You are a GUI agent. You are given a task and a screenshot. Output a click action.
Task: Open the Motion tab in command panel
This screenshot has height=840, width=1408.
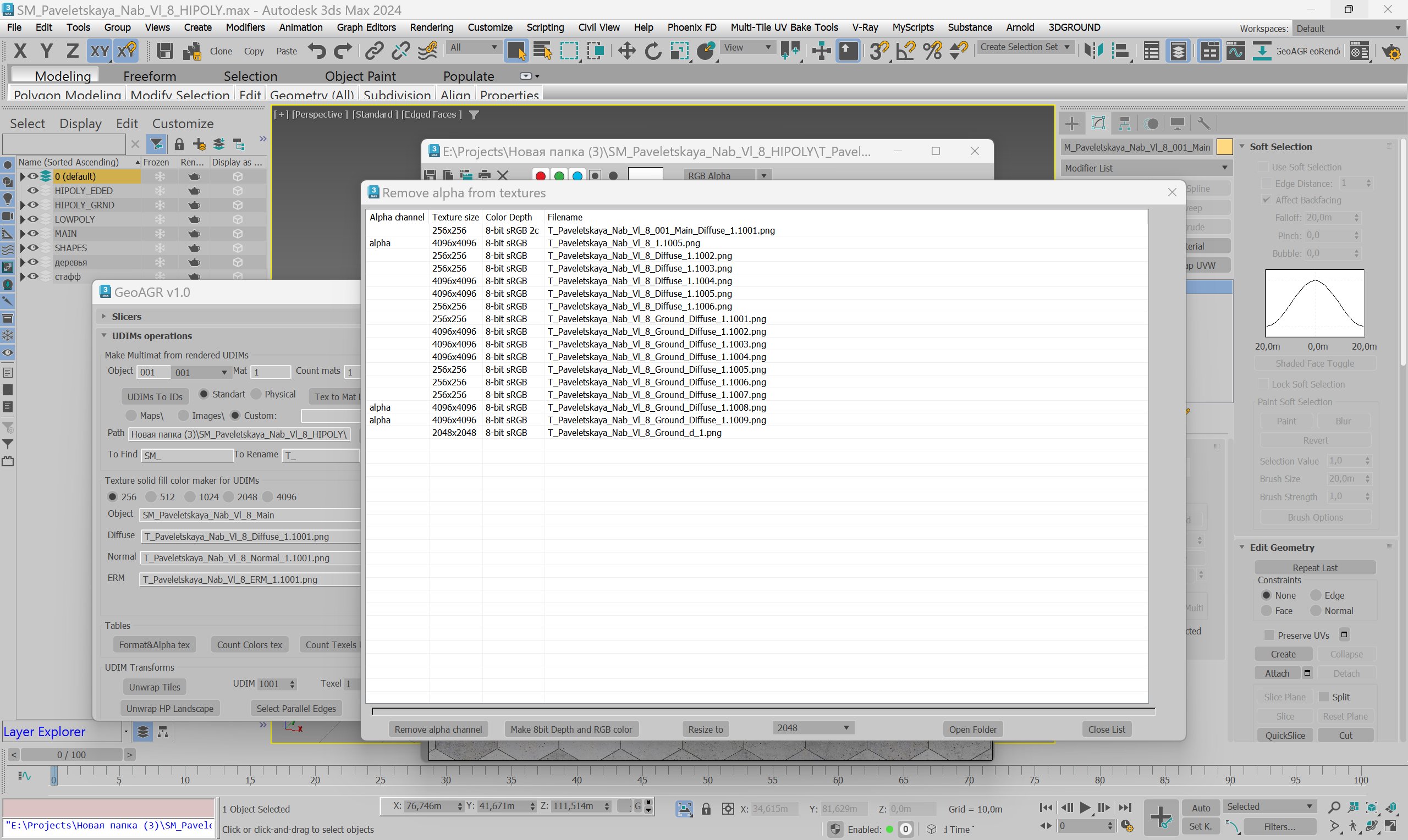point(1151,123)
